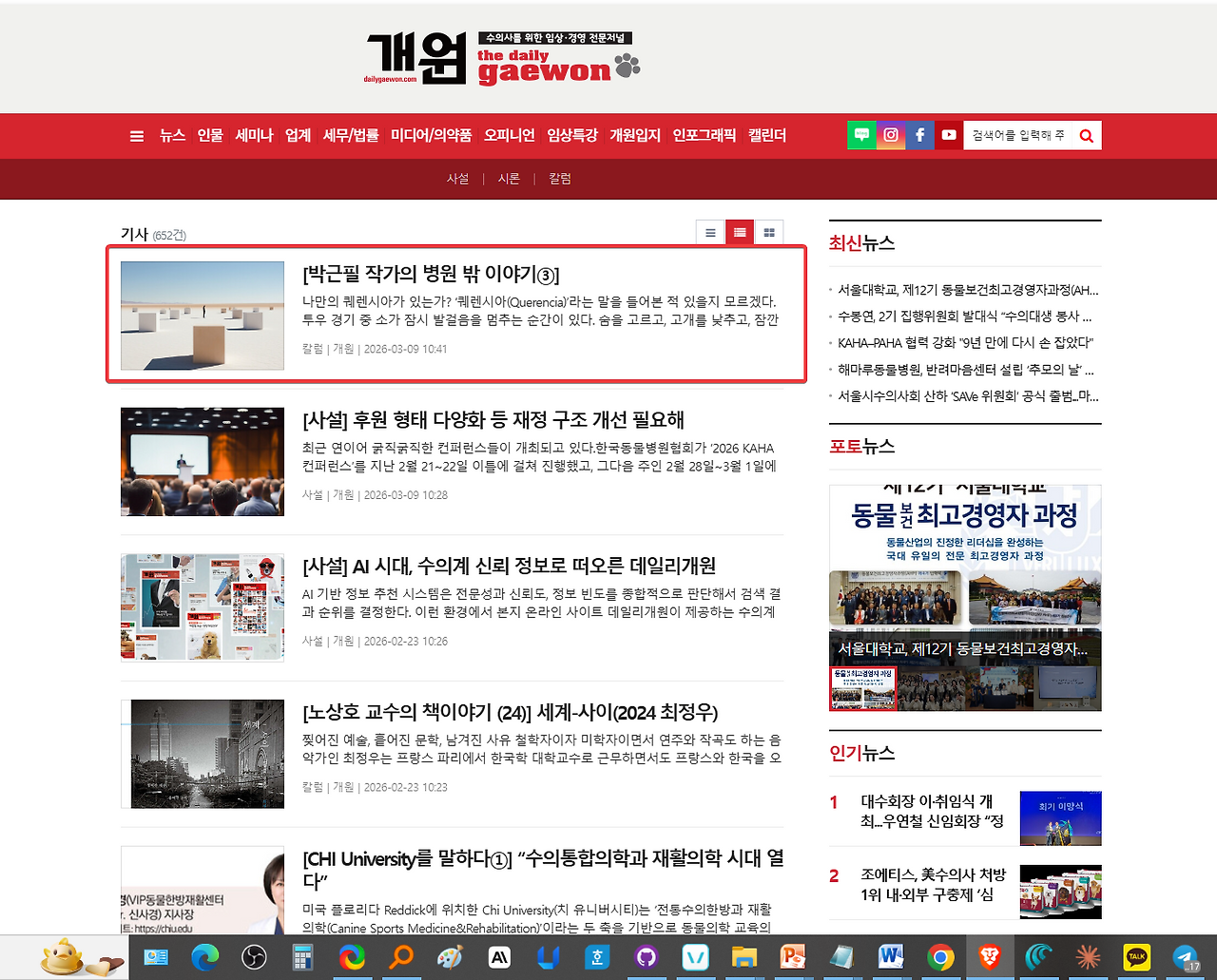Open the desert cubes article thumbnail

point(203,316)
